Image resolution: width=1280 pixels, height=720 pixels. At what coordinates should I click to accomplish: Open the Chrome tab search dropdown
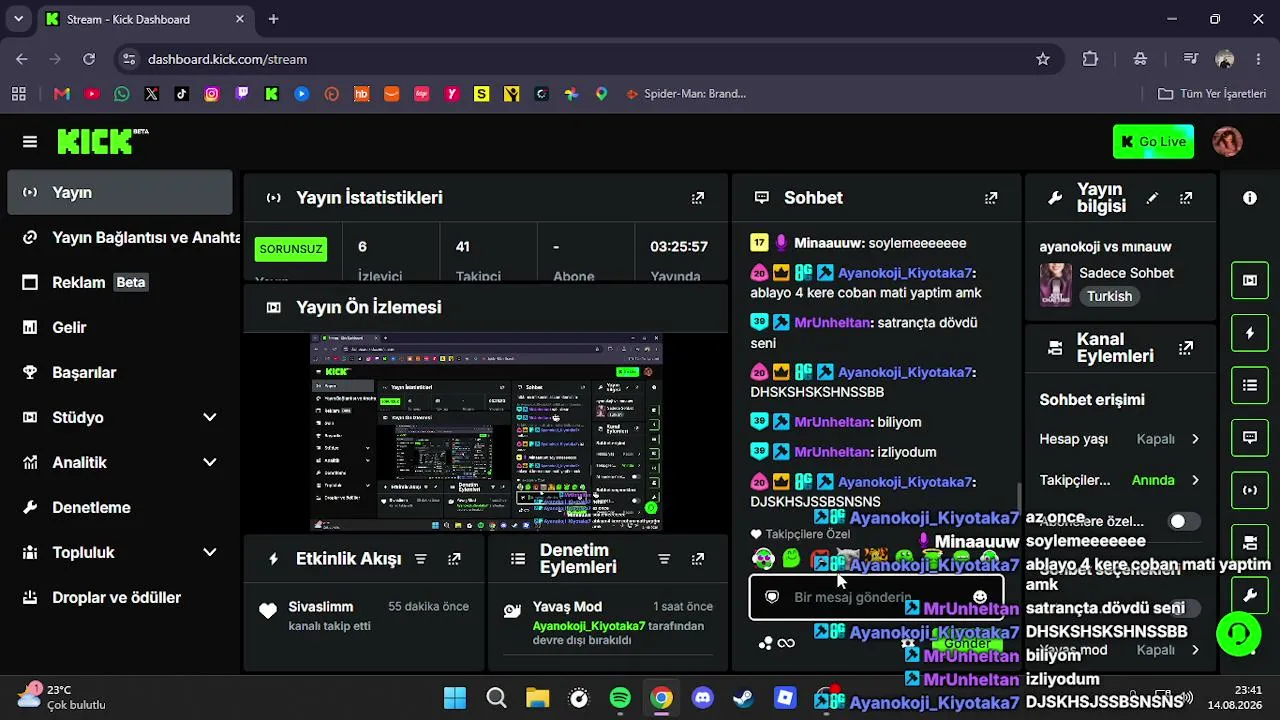pyautogui.click(x=18, y=19)
